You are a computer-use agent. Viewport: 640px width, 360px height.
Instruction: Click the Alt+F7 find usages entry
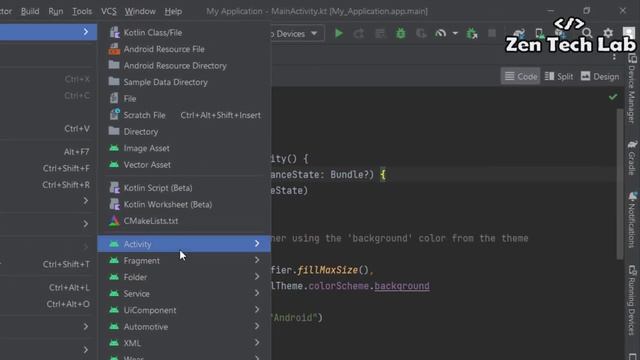(x=48, y=152)
